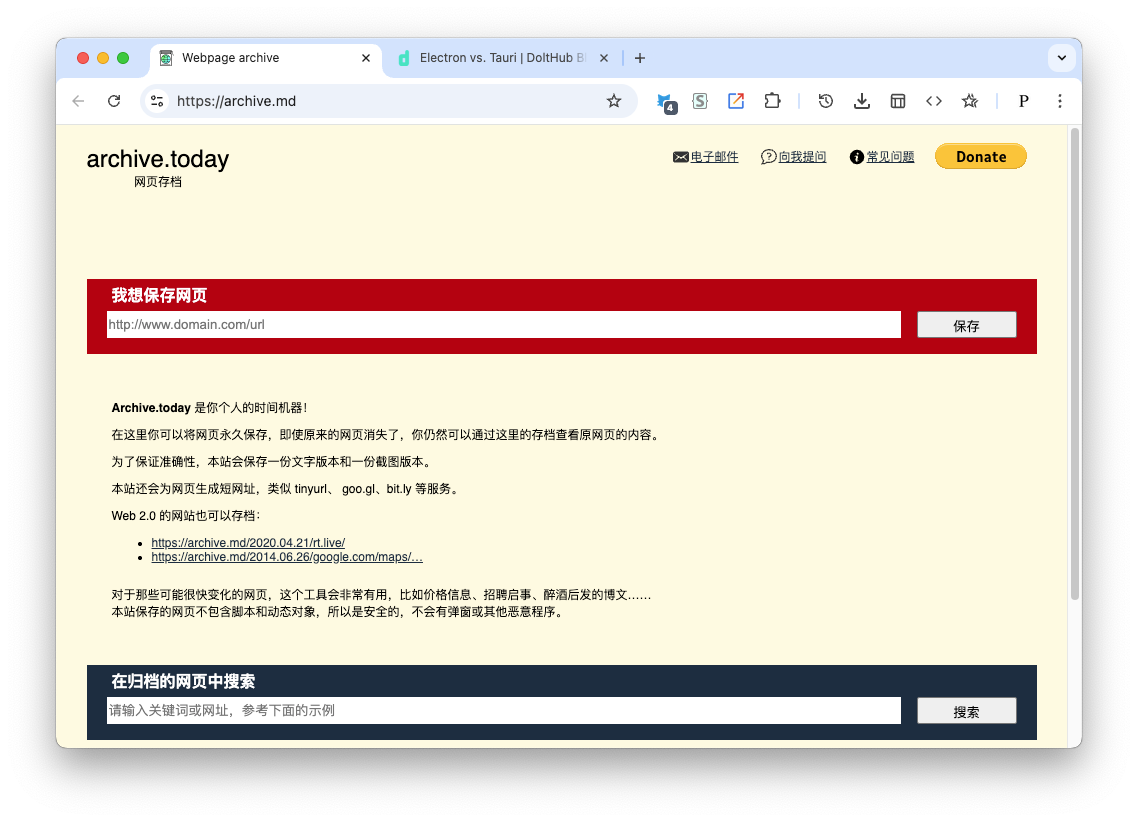This screenshot has height=822, width=1138.
Task: Open the code brackets toolbar icon
Action: [x=933, y=101]
